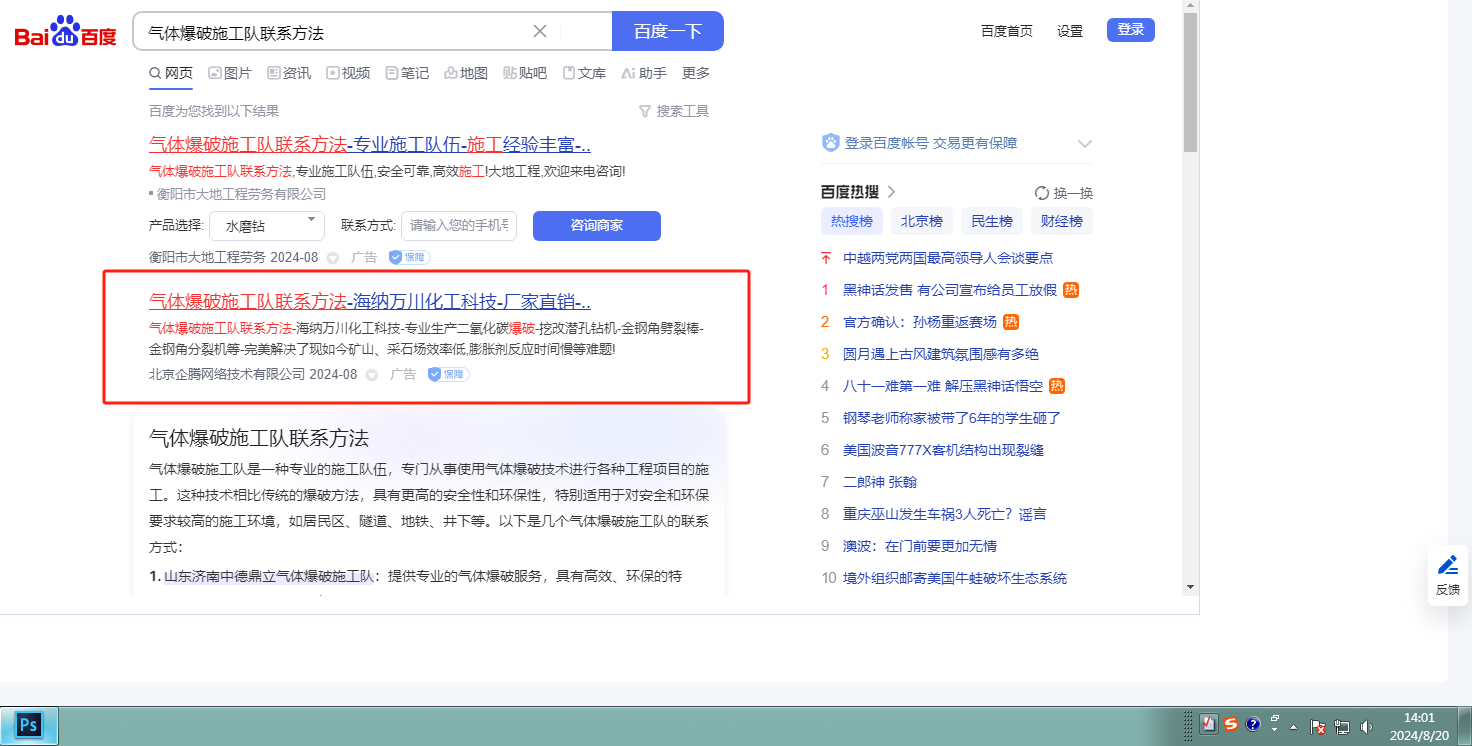
Task: Click the 搜索工具 filter funnel icon
Action: coord(645,111)
